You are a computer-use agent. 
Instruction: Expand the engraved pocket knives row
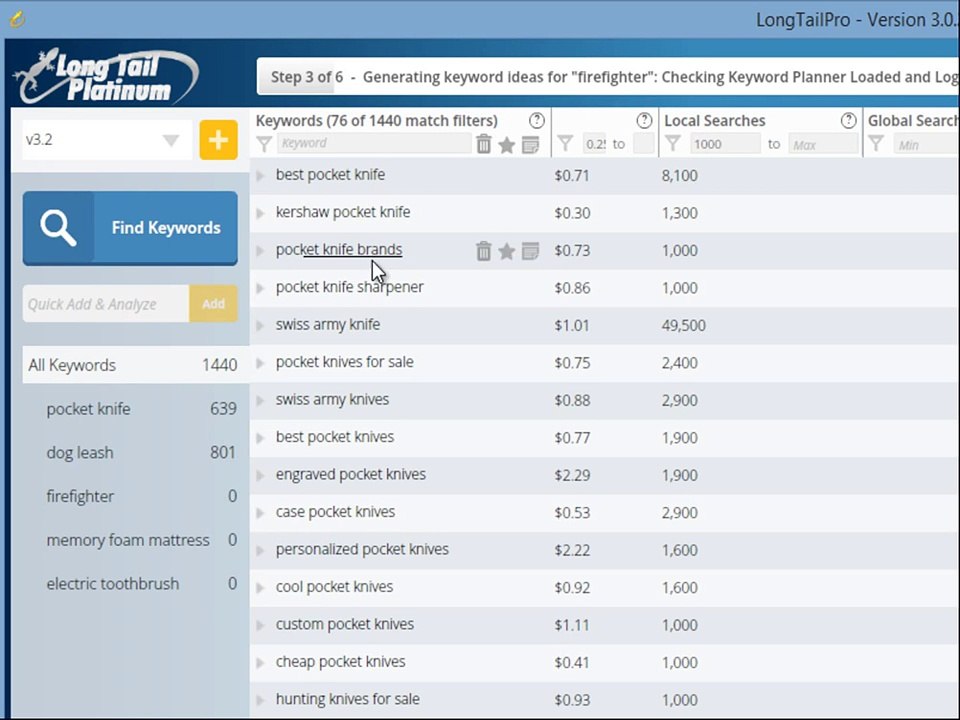[x=260, y=475]
